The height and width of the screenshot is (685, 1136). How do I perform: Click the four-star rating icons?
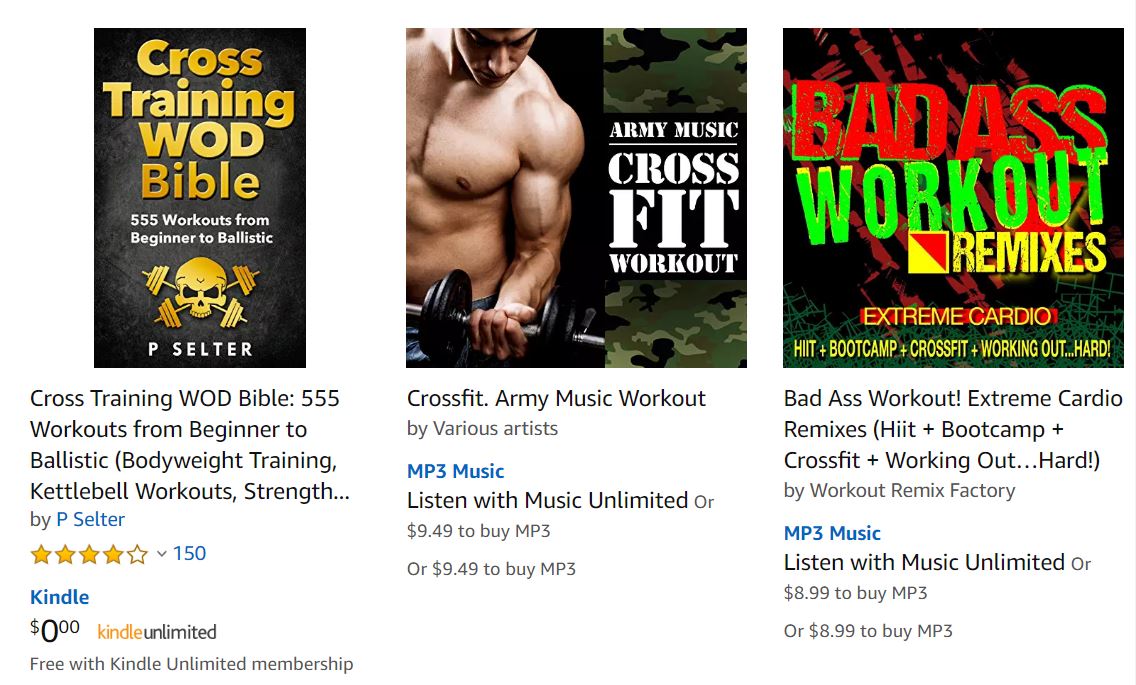pos(89,555)
